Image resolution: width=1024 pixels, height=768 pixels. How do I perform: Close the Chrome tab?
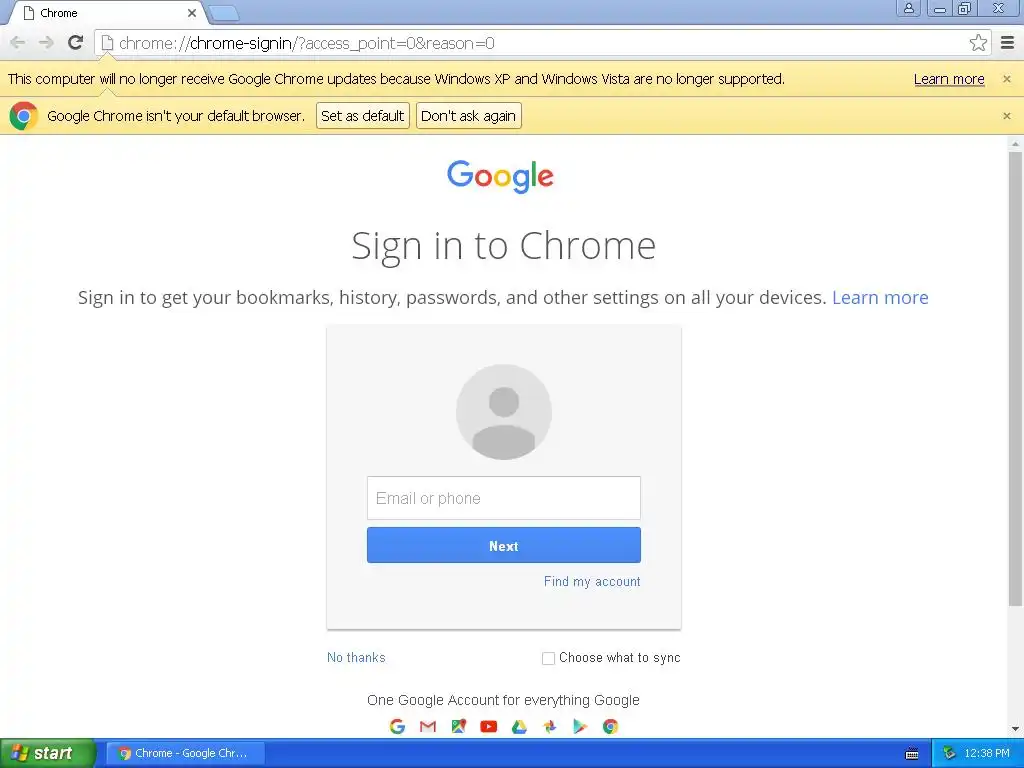pos(192,13)
